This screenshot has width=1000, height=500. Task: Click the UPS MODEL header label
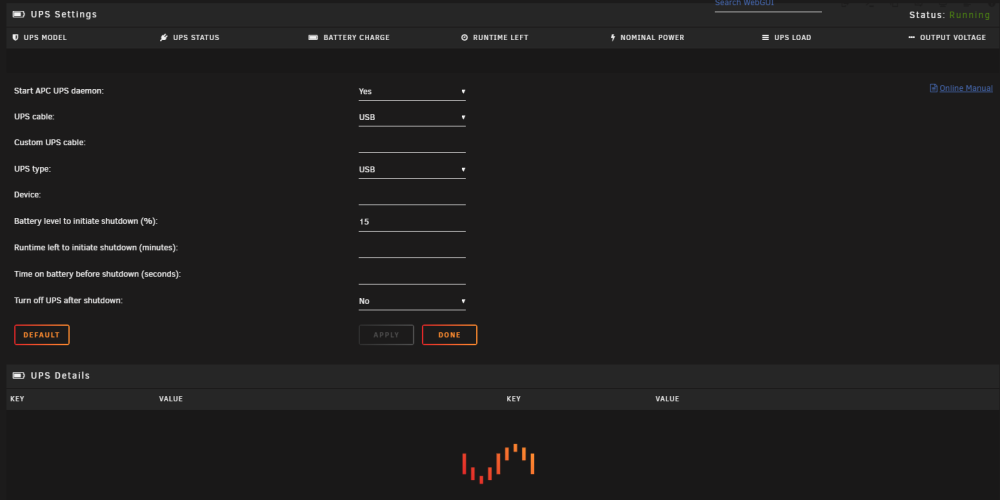(x=45, y=38)
